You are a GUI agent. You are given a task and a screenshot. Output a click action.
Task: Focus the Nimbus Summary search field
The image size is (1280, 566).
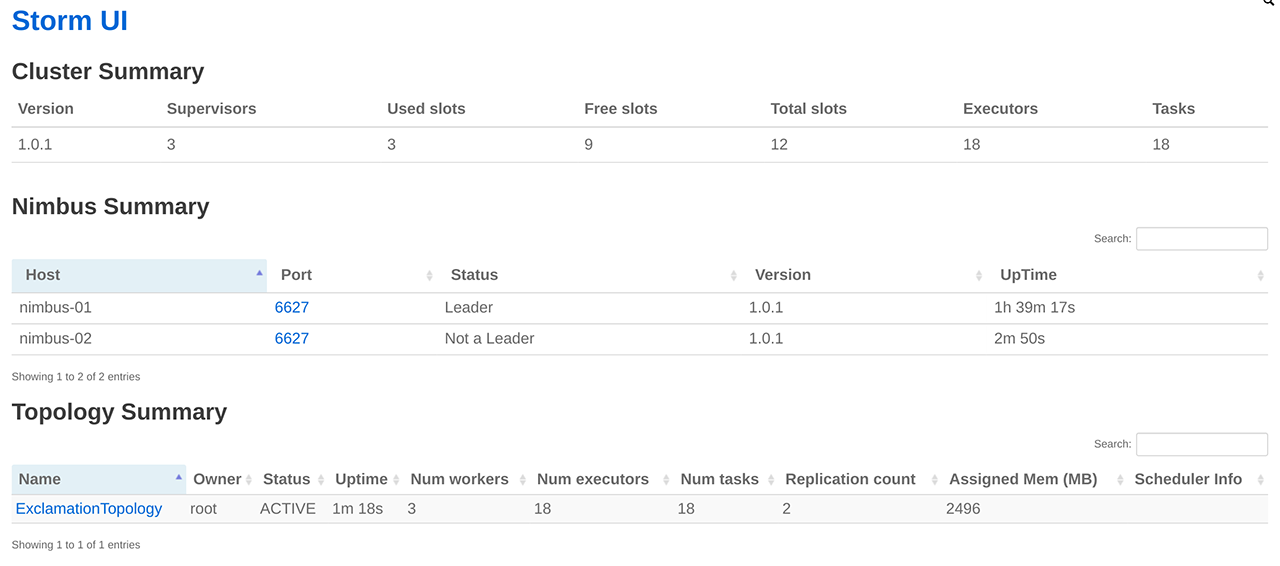1201,239
